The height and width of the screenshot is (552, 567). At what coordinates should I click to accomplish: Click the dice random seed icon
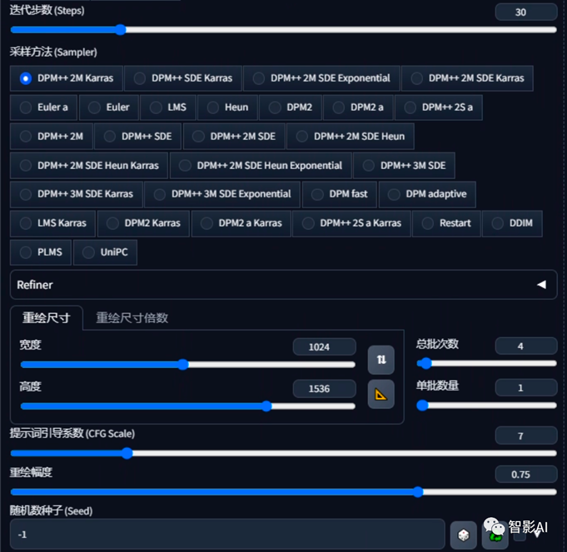pyautogui.click(x=463, y=535)
